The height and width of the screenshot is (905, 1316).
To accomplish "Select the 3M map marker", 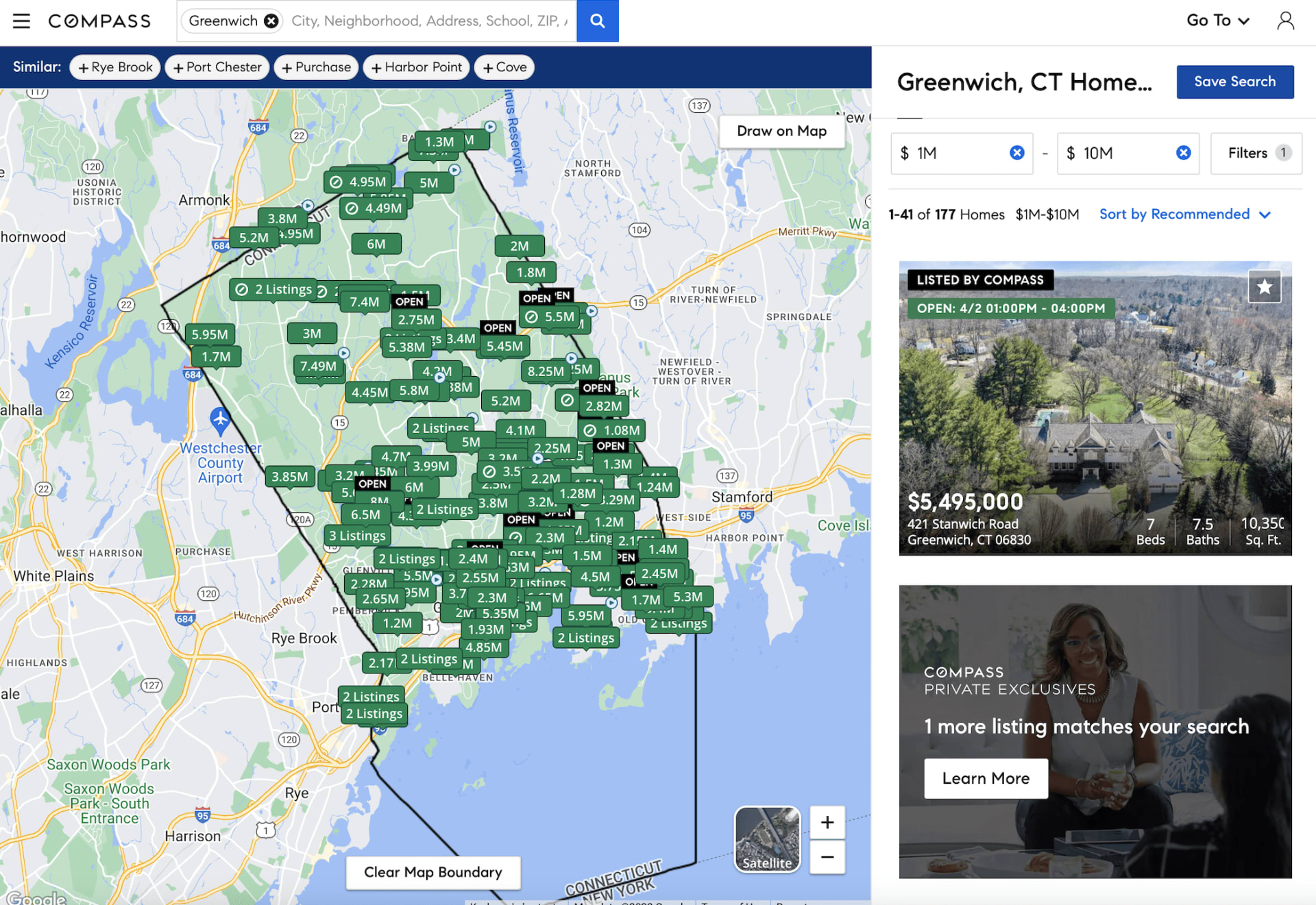I will point(312,334).
